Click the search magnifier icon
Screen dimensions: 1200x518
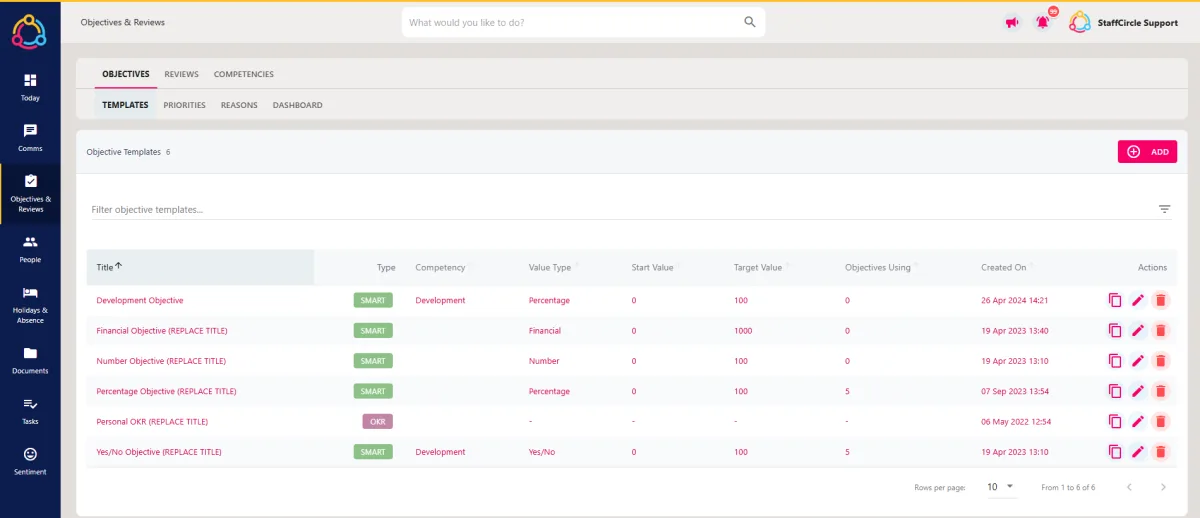click(750, 22)
